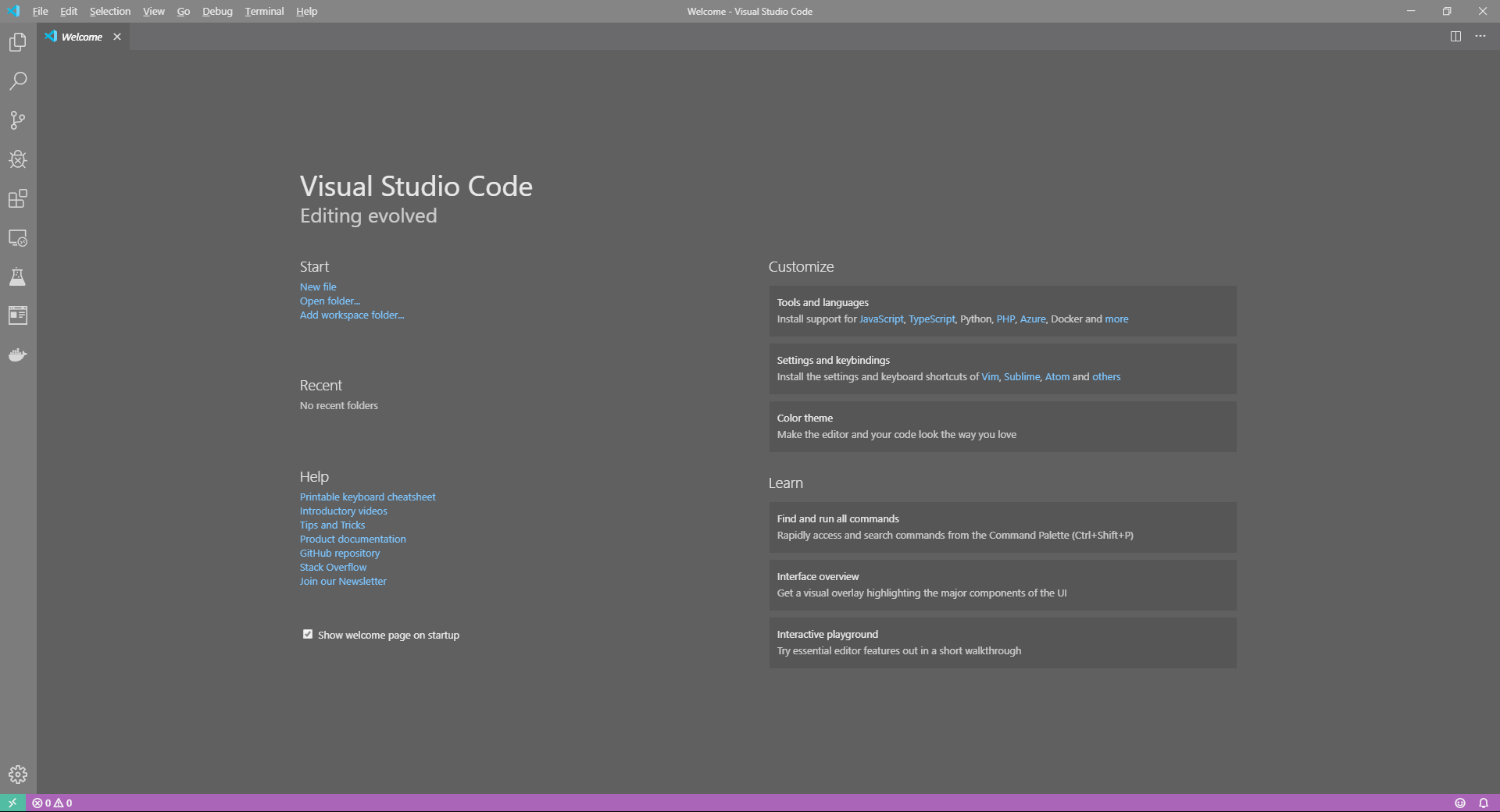Open the Explorer view in activity bar

tap(18, 42)
